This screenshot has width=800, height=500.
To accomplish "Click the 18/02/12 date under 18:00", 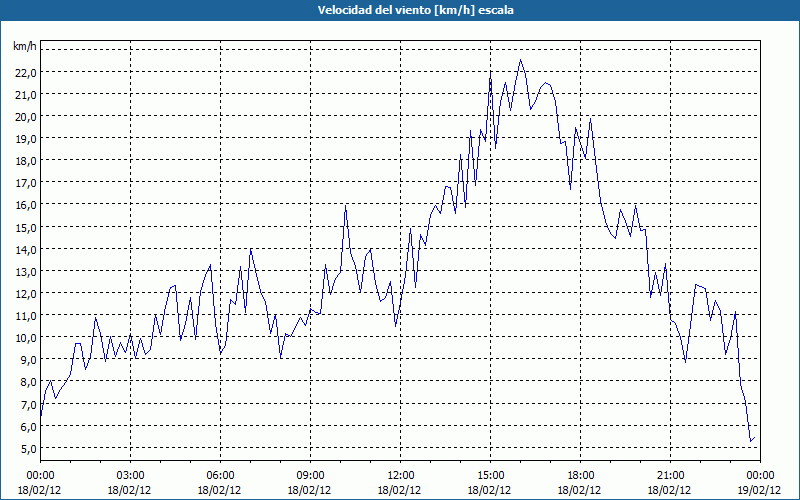I will pos(580,490).
